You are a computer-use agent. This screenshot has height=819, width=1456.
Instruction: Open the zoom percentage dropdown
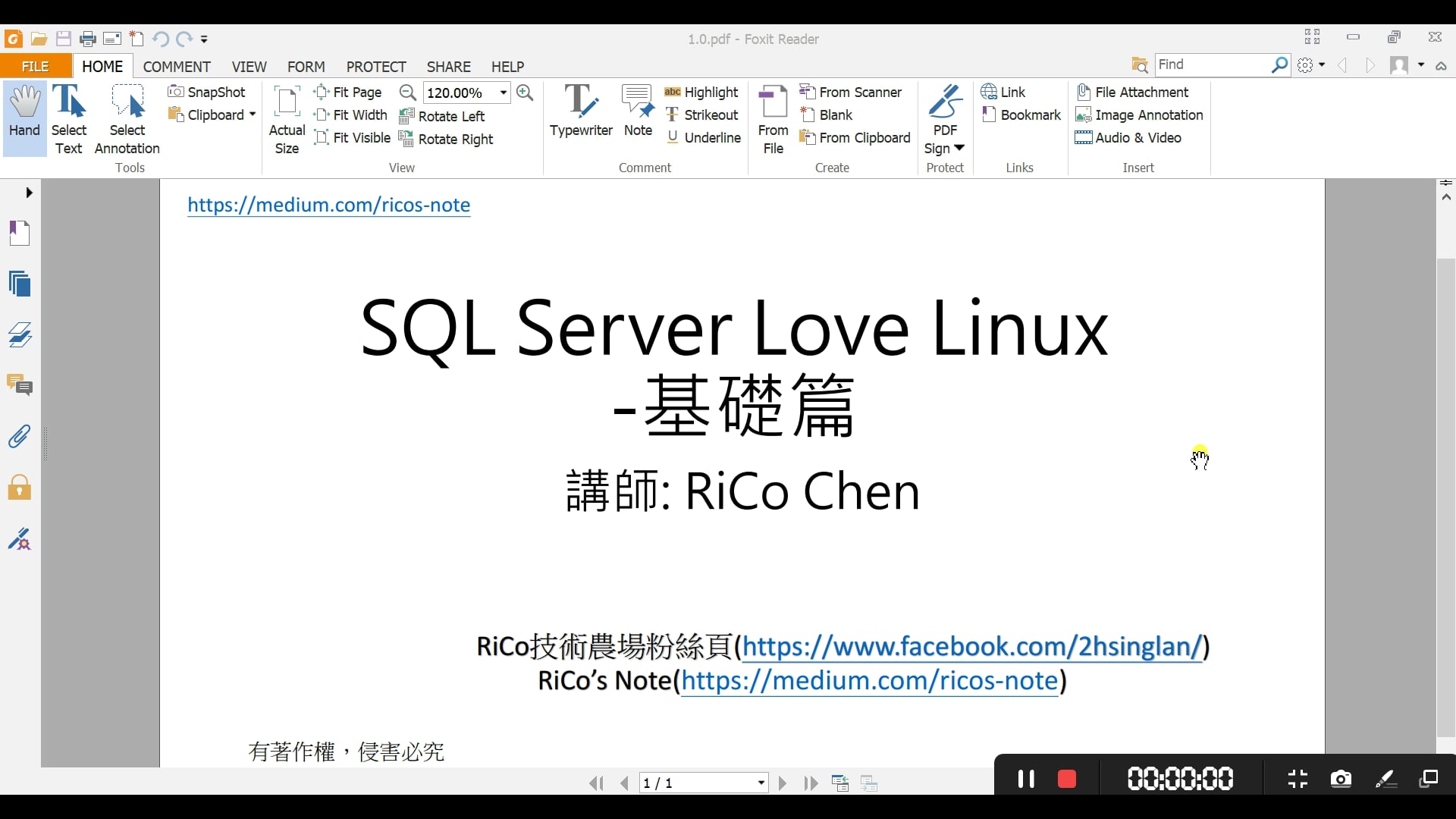coord(504,93)
